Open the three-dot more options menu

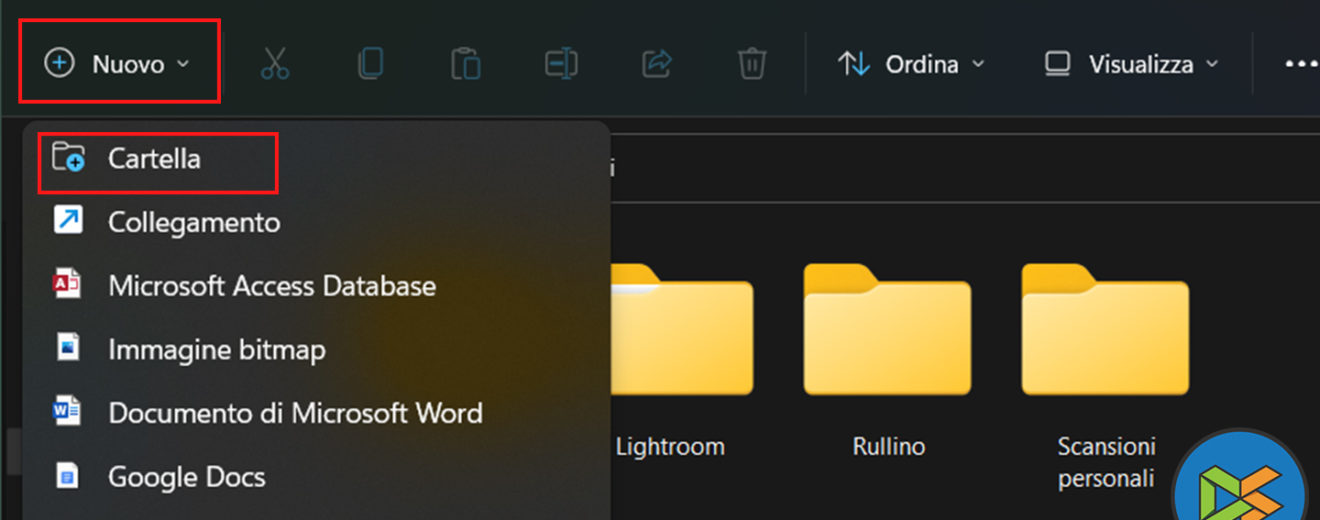point(1300,64)
